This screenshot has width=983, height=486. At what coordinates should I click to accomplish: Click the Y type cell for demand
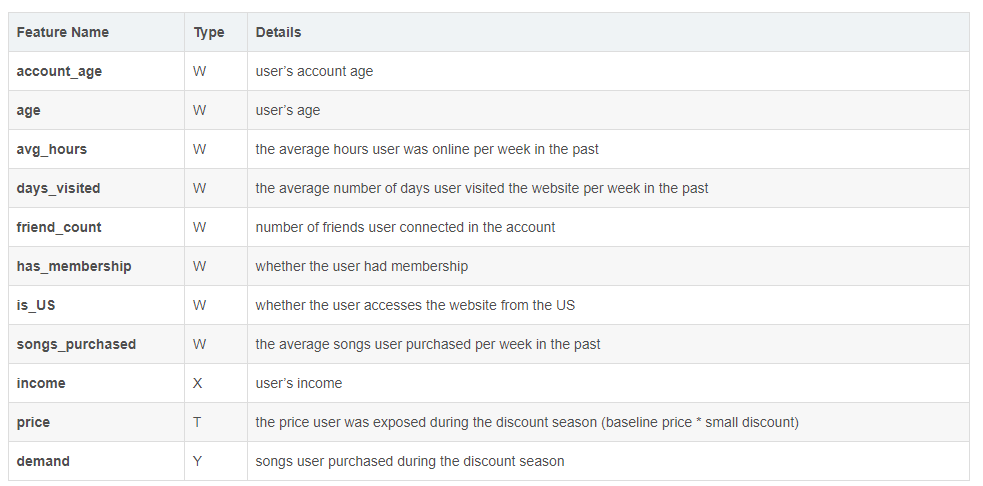(198, 461)
